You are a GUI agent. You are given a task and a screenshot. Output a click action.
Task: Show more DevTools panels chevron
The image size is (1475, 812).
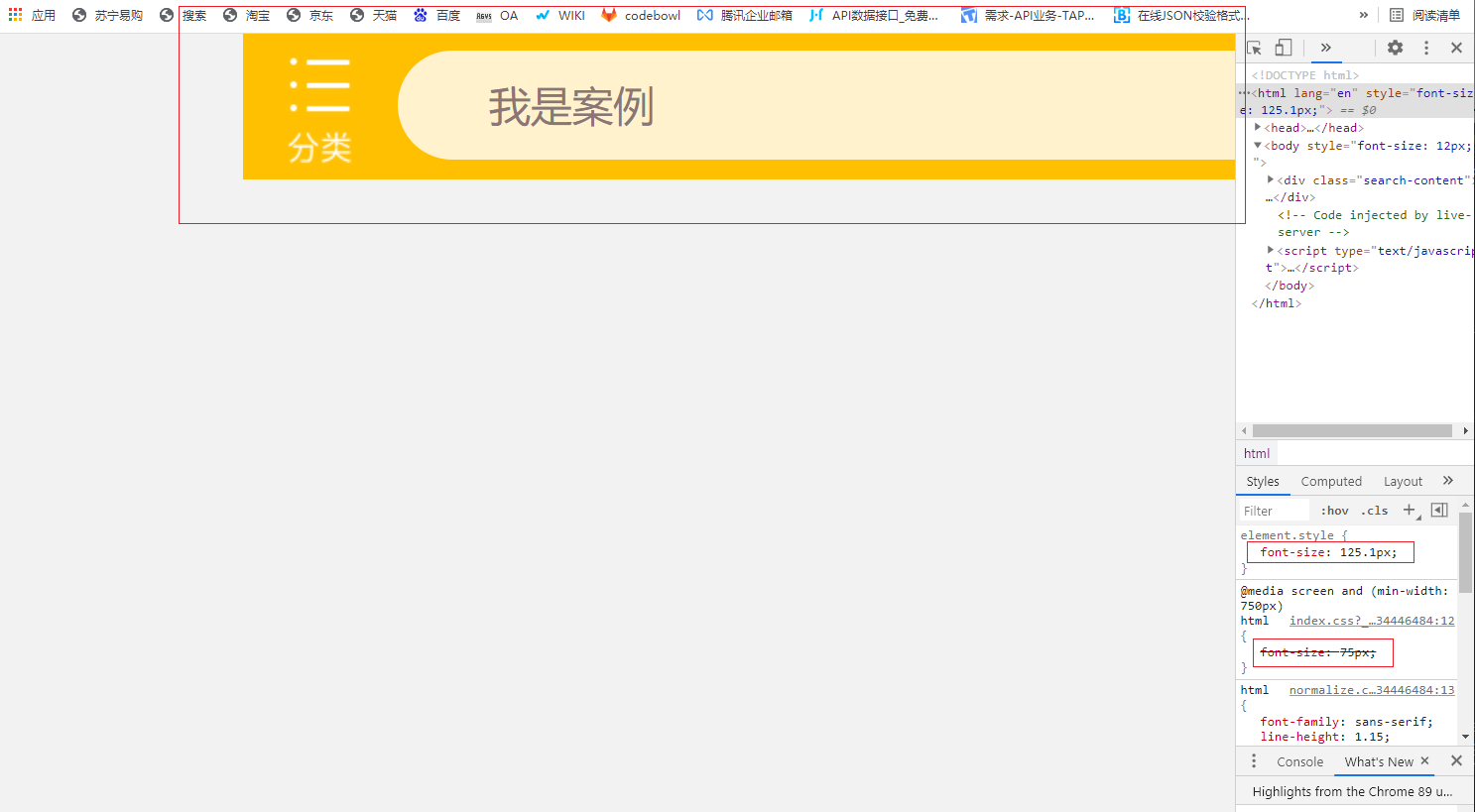(x=1325, y=48)
